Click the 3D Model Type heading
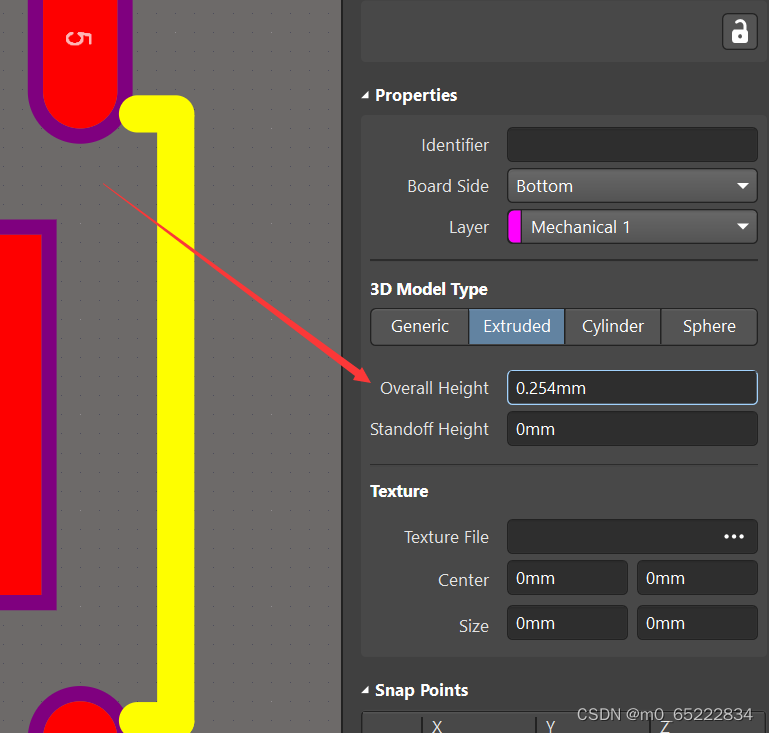The height and width of the screenshot is (733, 769). 429,289
